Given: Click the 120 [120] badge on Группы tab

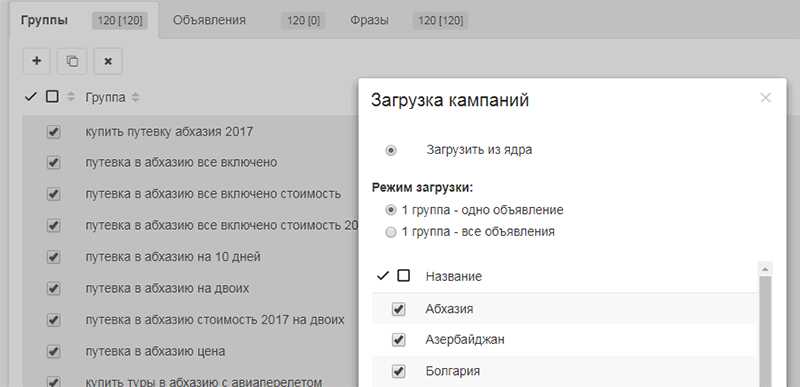Looking at the screenshot, I should tap(120, 20).
